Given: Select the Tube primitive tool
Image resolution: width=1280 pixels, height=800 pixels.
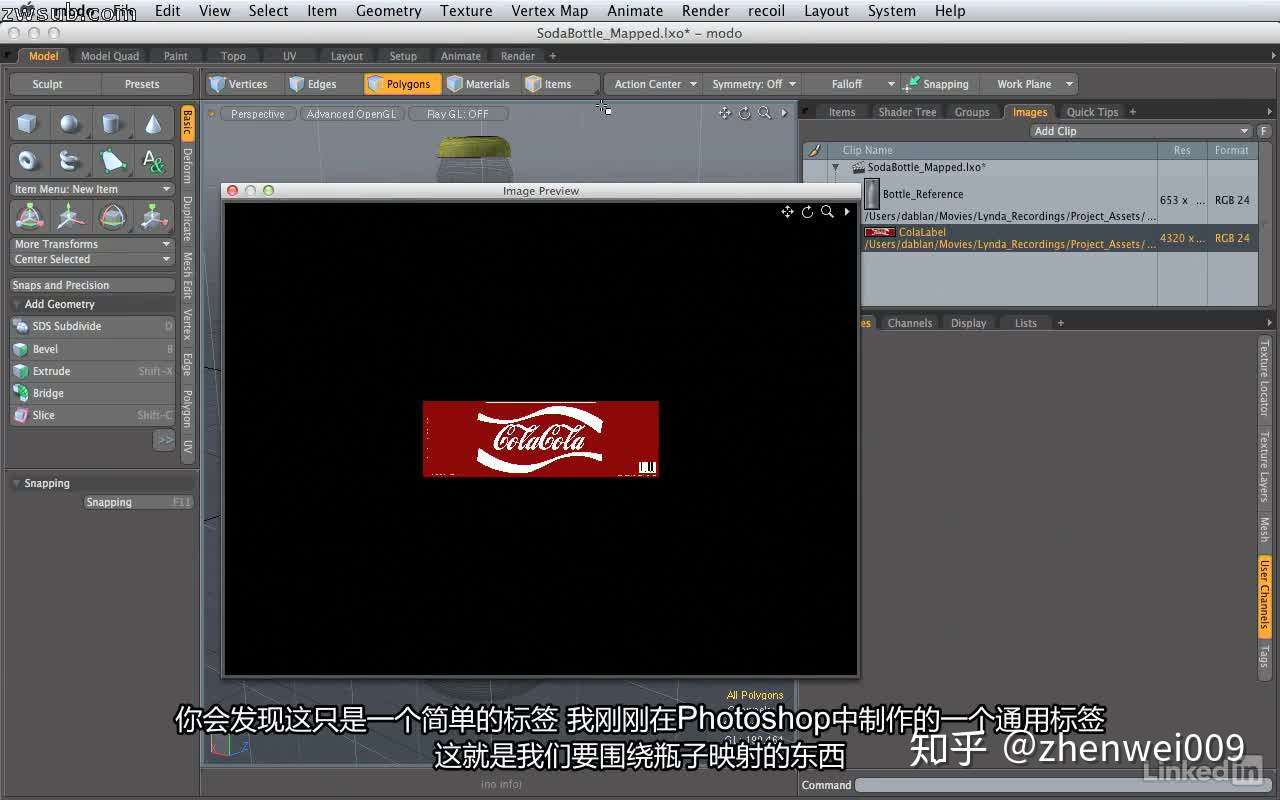Looking at the screenshot, I should (70, 160).
